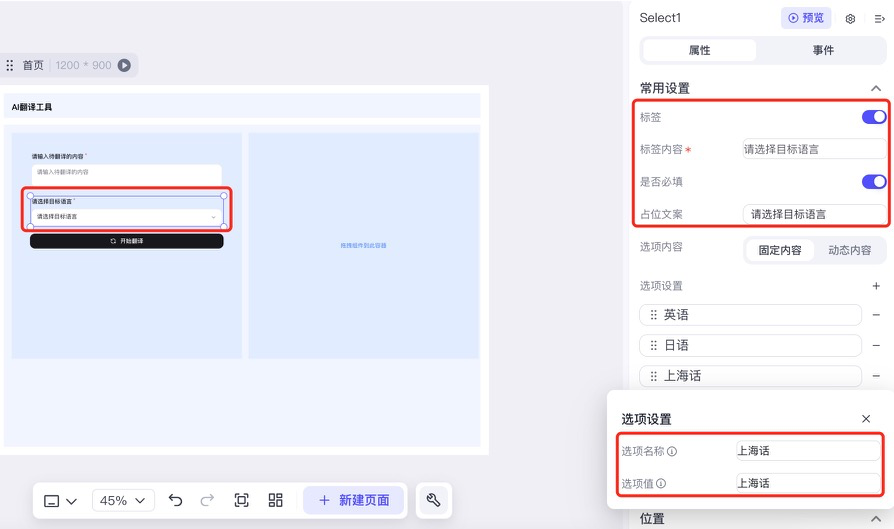Open the grid view icon in the bottom toolbar
Screen dimensions: 894x529
click(275, 500)
